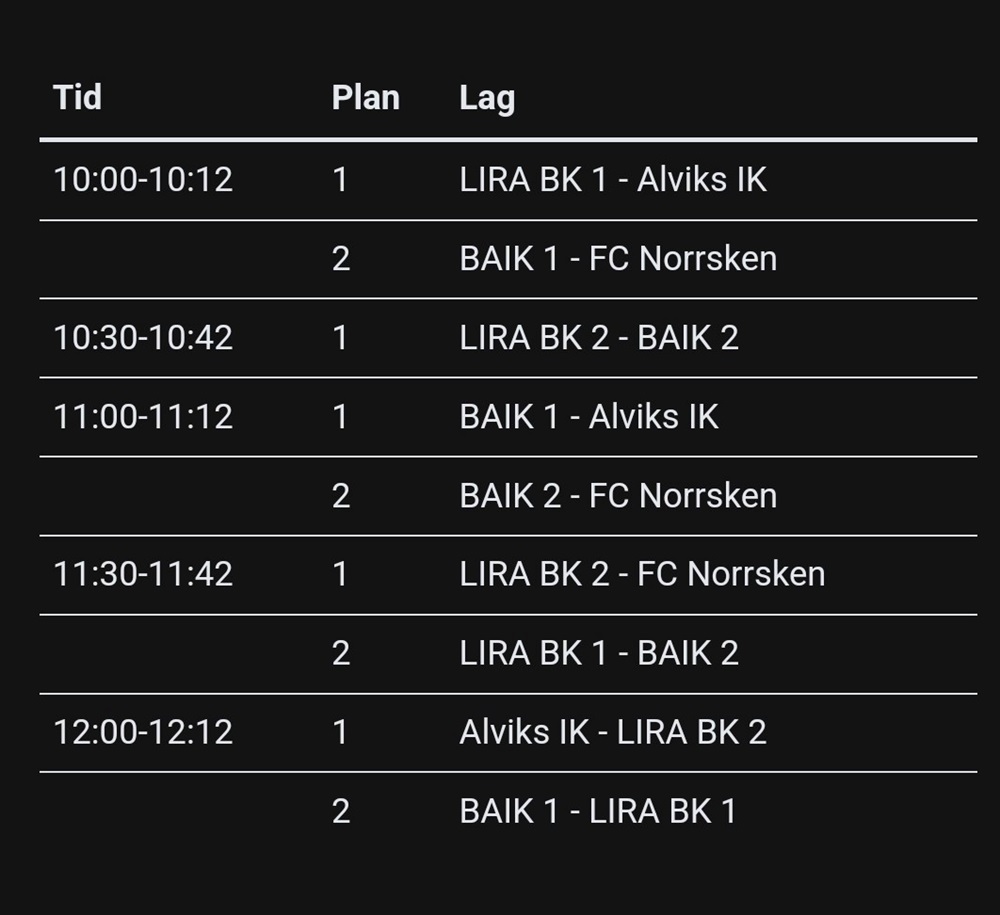Open the BAIK 2 - FC Norrsken match
The image size is (1000, 915).
coord(618,496)
